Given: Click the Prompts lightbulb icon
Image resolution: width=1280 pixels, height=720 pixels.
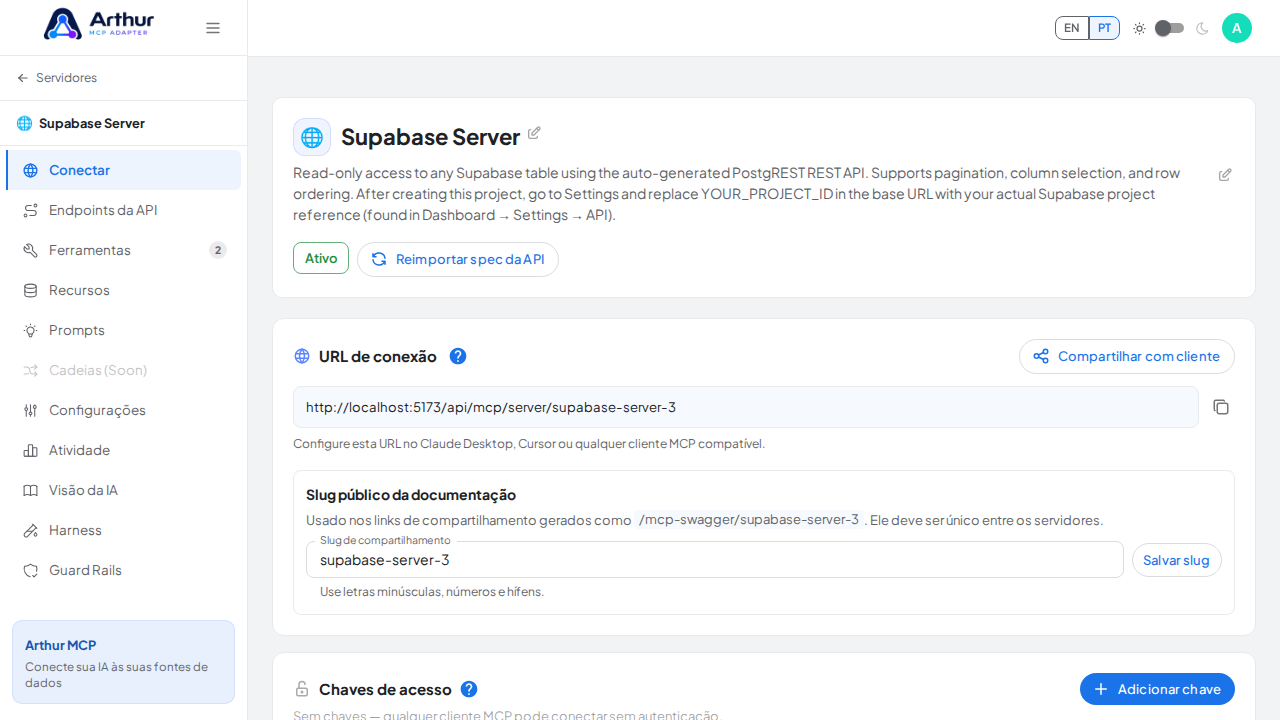Looking at the screenshot, I should (31, 330).
